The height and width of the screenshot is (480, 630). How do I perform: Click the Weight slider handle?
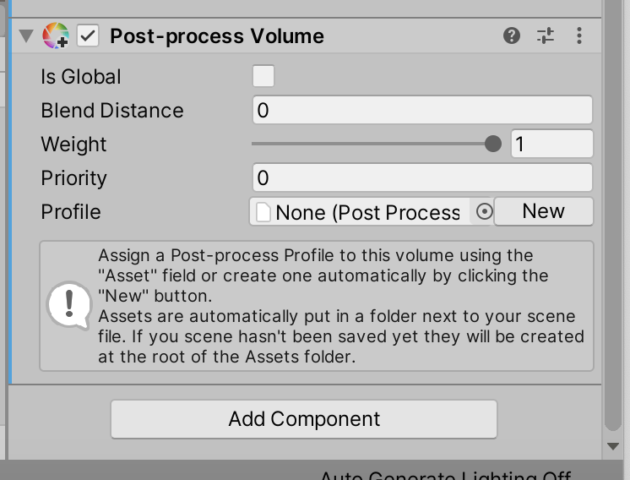[x=493, y=144]
